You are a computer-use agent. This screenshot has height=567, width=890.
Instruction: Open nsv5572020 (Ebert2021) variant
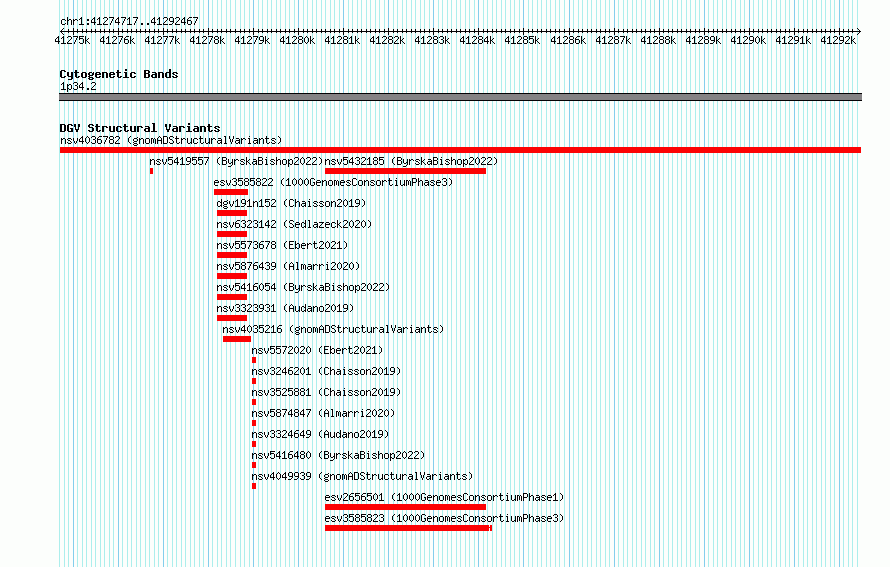[x=317, y=350]
